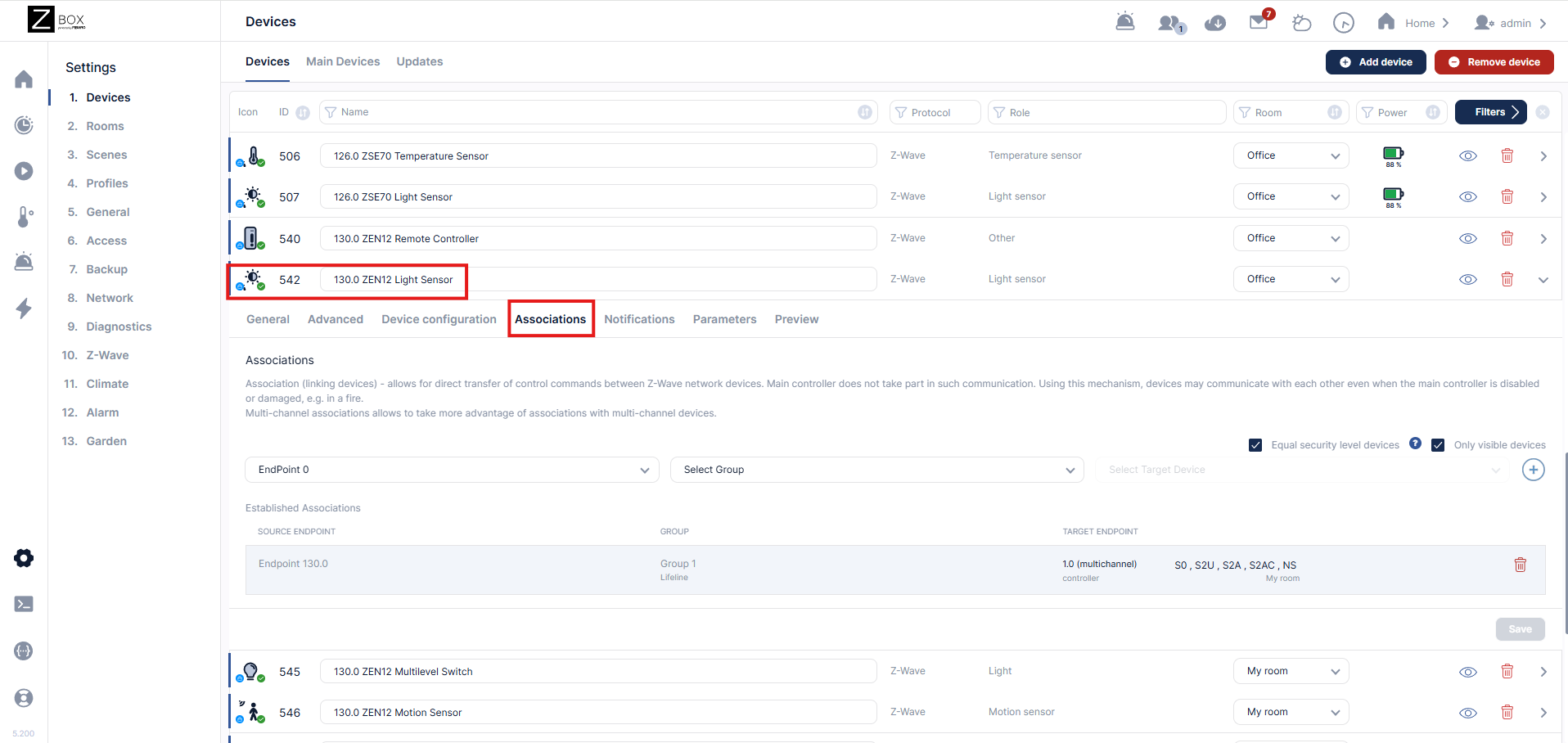This screenshot has width=1568, height=743.
Task: Open the sidebar user profile icon
Action: pyautogui.click(x=24, y=698)
